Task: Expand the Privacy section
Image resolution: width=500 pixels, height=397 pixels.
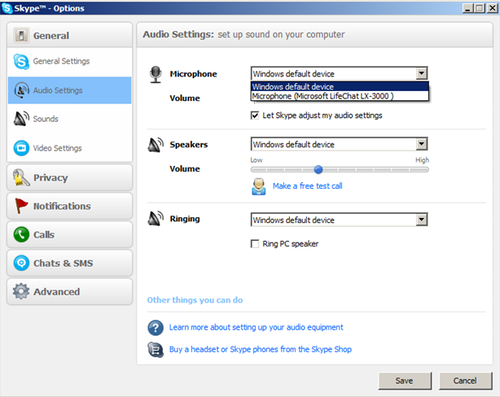Action: 69,178
